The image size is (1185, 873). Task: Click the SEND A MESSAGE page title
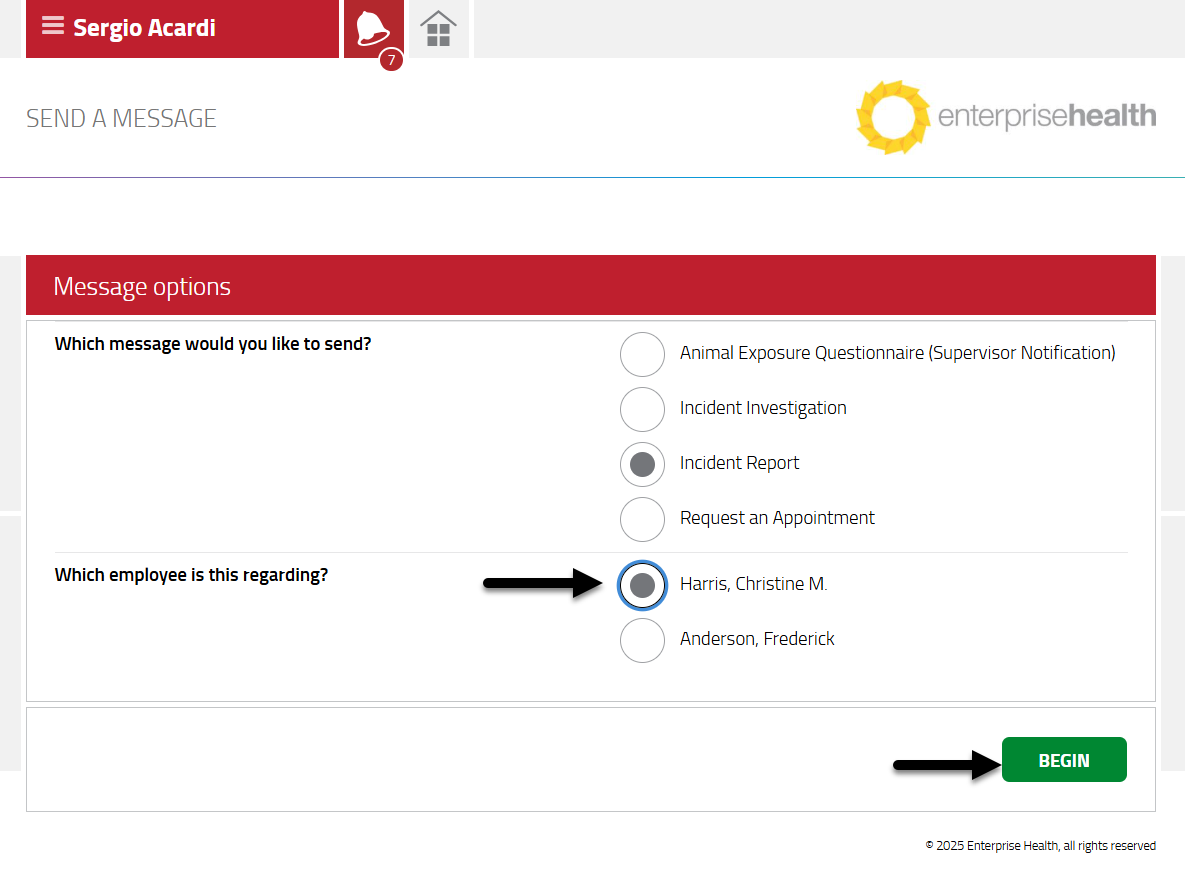pos(121,118)
